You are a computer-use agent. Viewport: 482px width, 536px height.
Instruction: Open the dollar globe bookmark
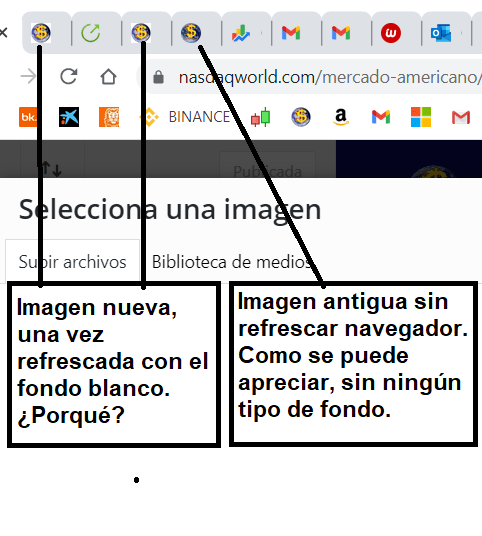pos(301,117)
